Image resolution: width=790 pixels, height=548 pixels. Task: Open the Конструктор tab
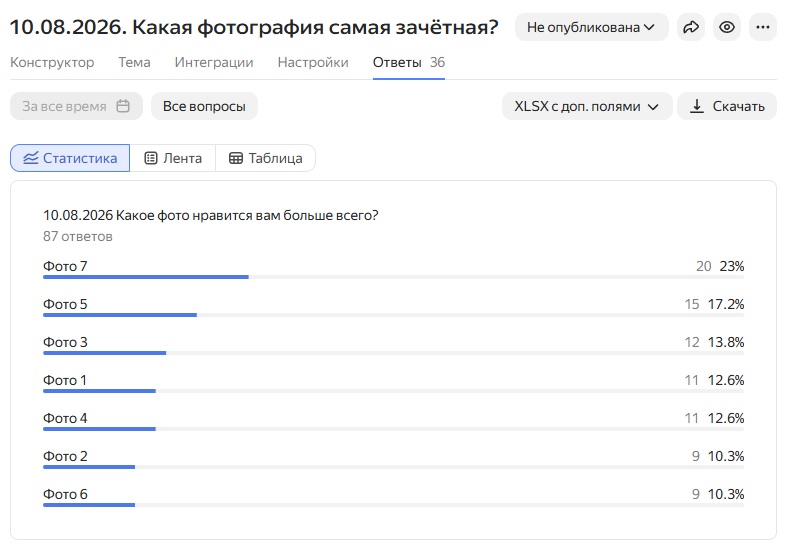point(52,62)
